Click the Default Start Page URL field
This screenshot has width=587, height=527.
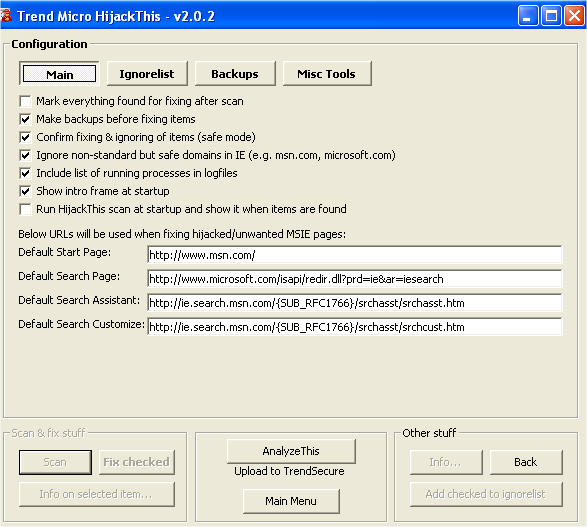pyautogui.click(x=355, y=255)
